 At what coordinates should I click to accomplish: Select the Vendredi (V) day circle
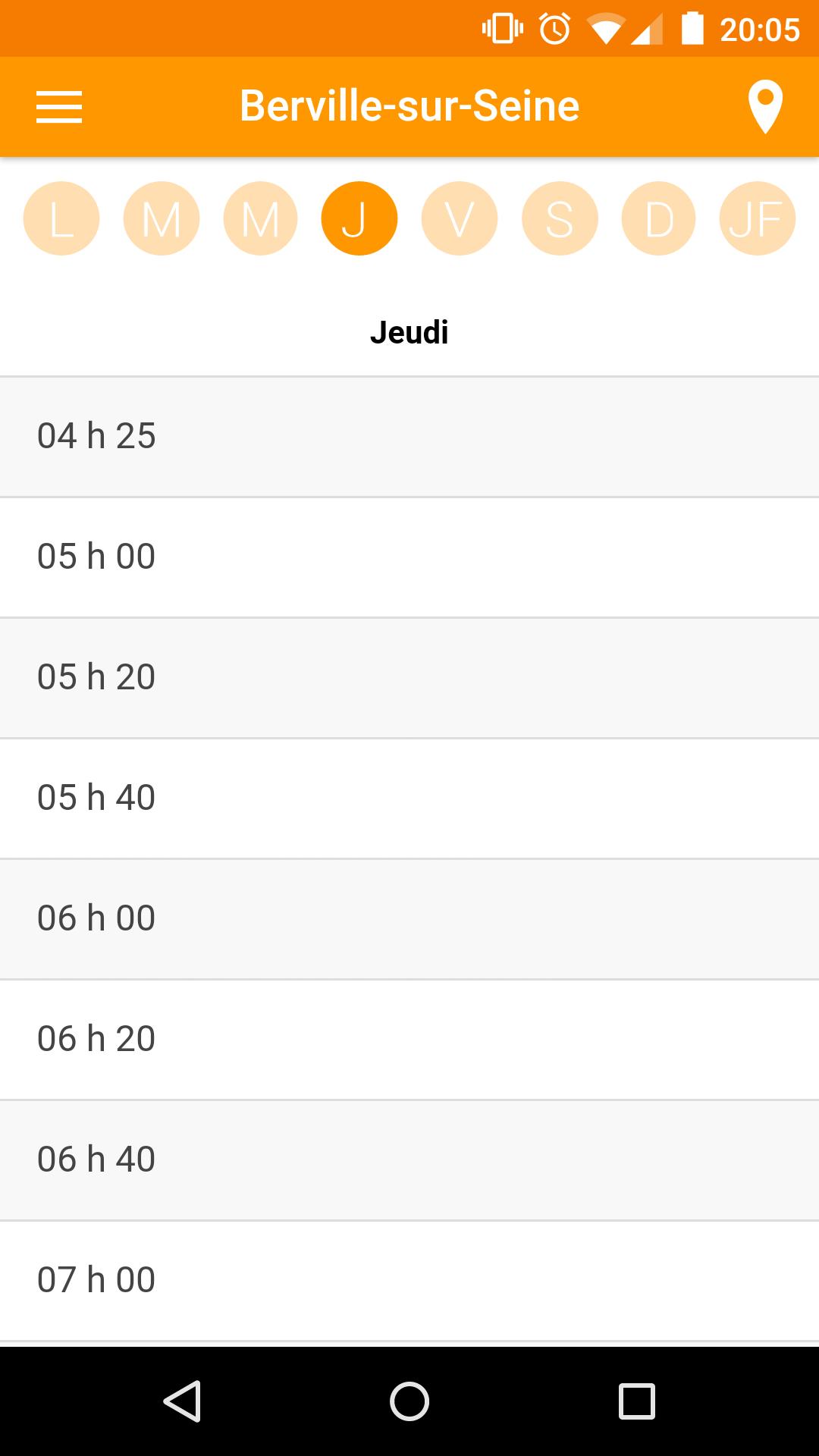tap(460, 219)
